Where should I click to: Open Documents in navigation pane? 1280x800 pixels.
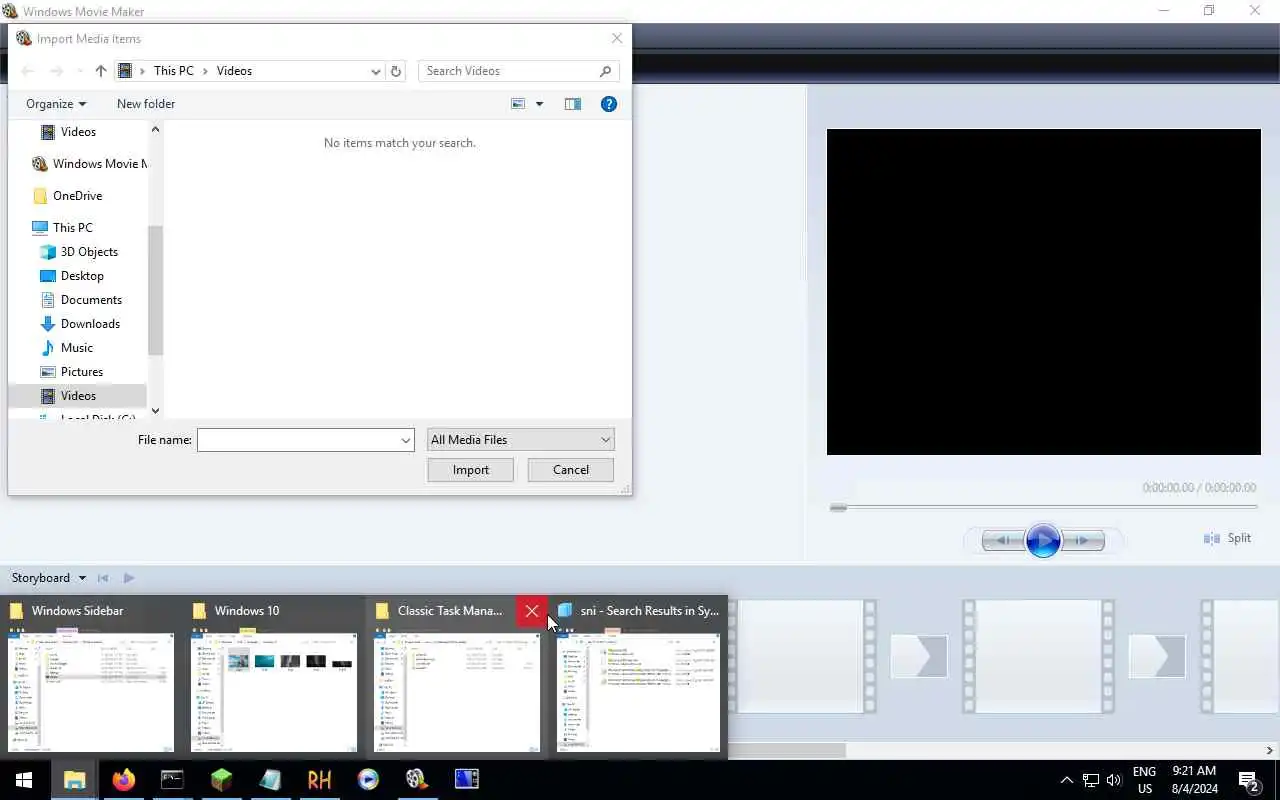(80, 300)
